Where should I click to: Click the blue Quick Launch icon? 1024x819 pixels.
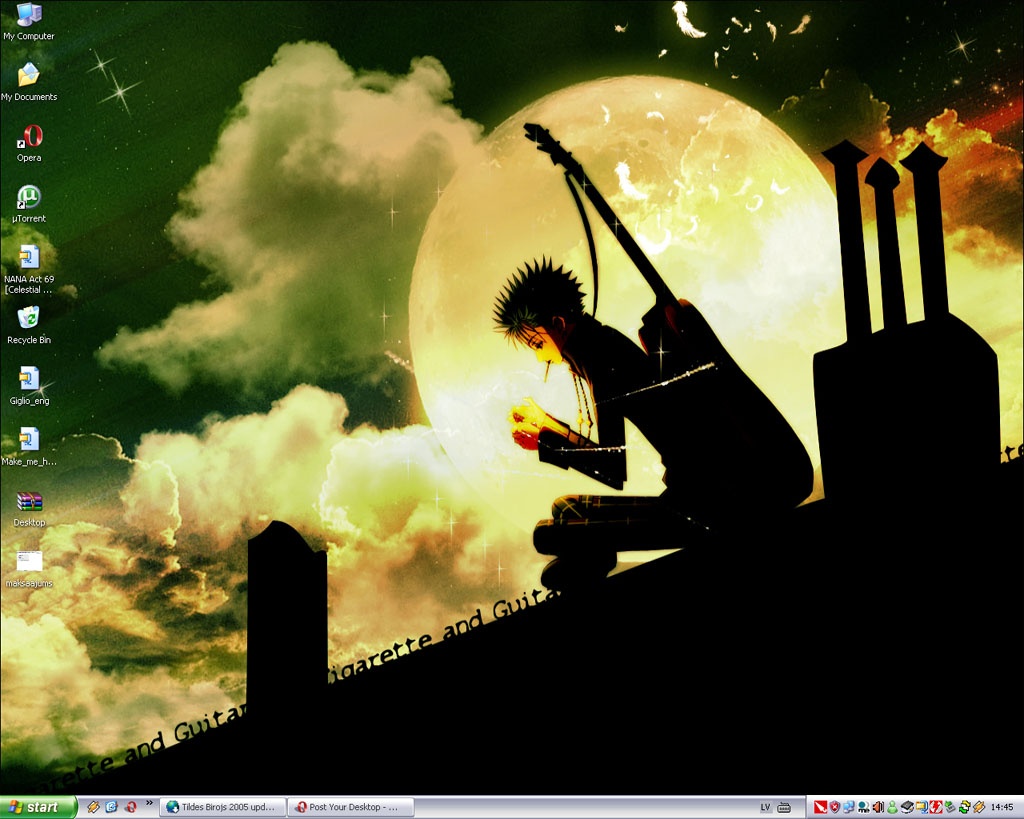pyautogui.click(x=112, y=807)
